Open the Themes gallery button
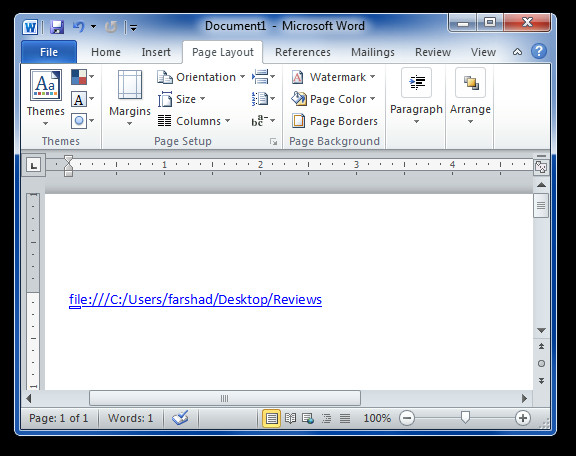This screenshot has height=456, width=576. click(46, 97)
